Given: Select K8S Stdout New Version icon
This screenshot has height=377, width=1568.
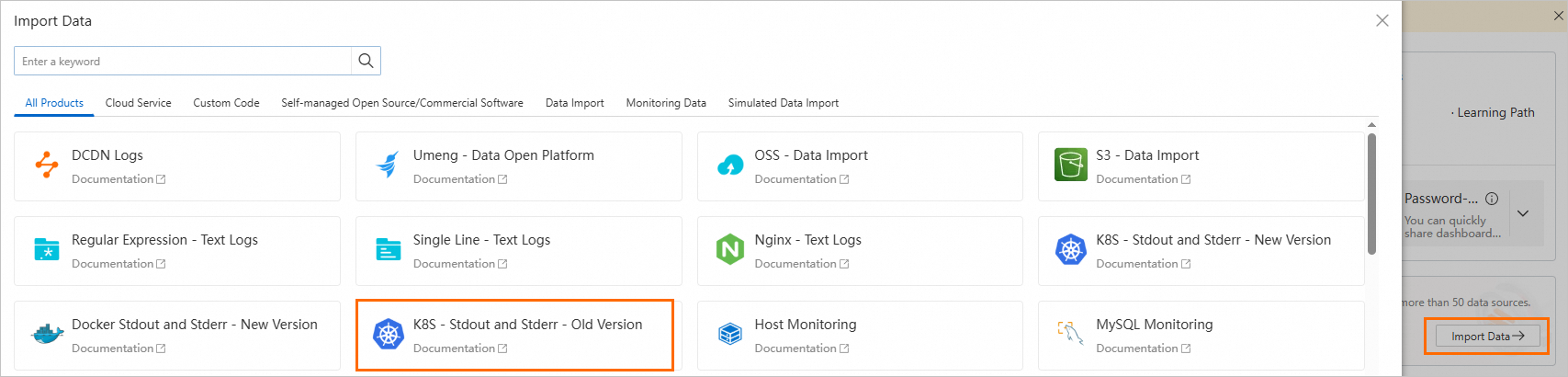Looking at the screenshot, I should tap(1071, 249).
